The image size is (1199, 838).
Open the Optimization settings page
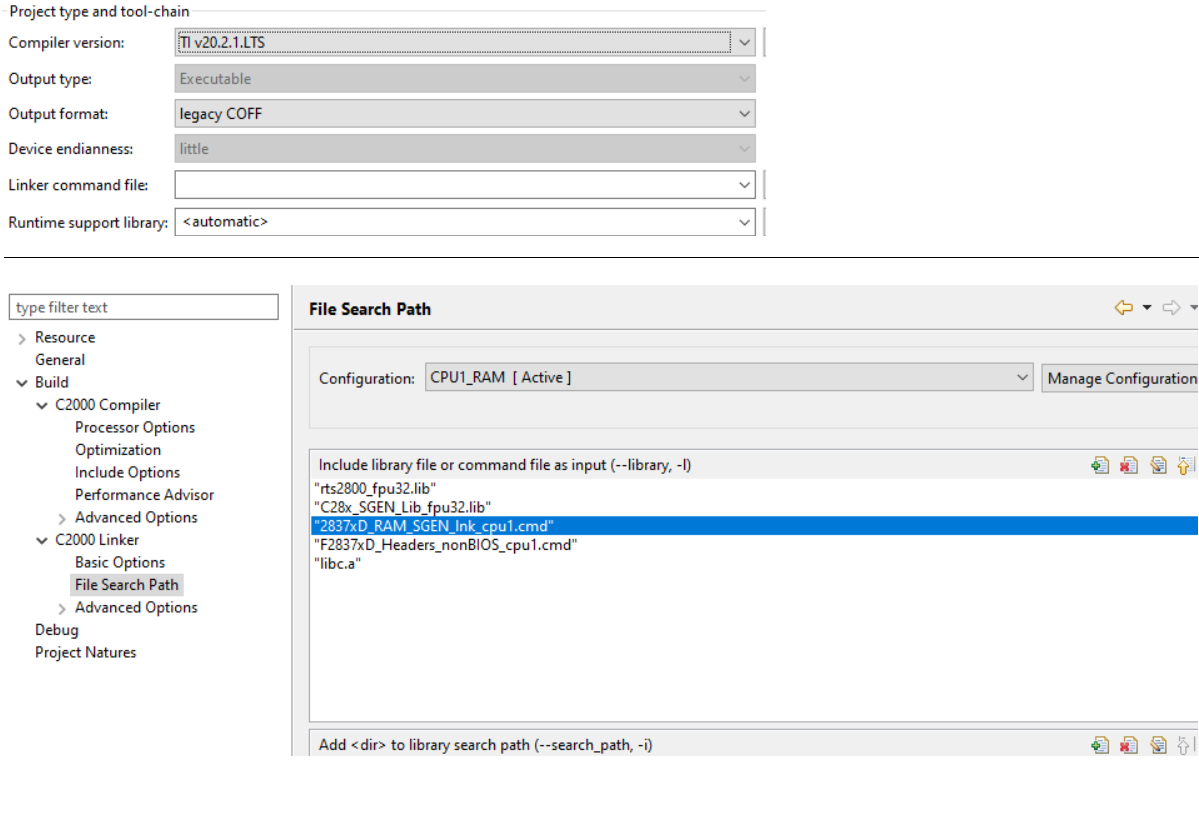[117, 449]
